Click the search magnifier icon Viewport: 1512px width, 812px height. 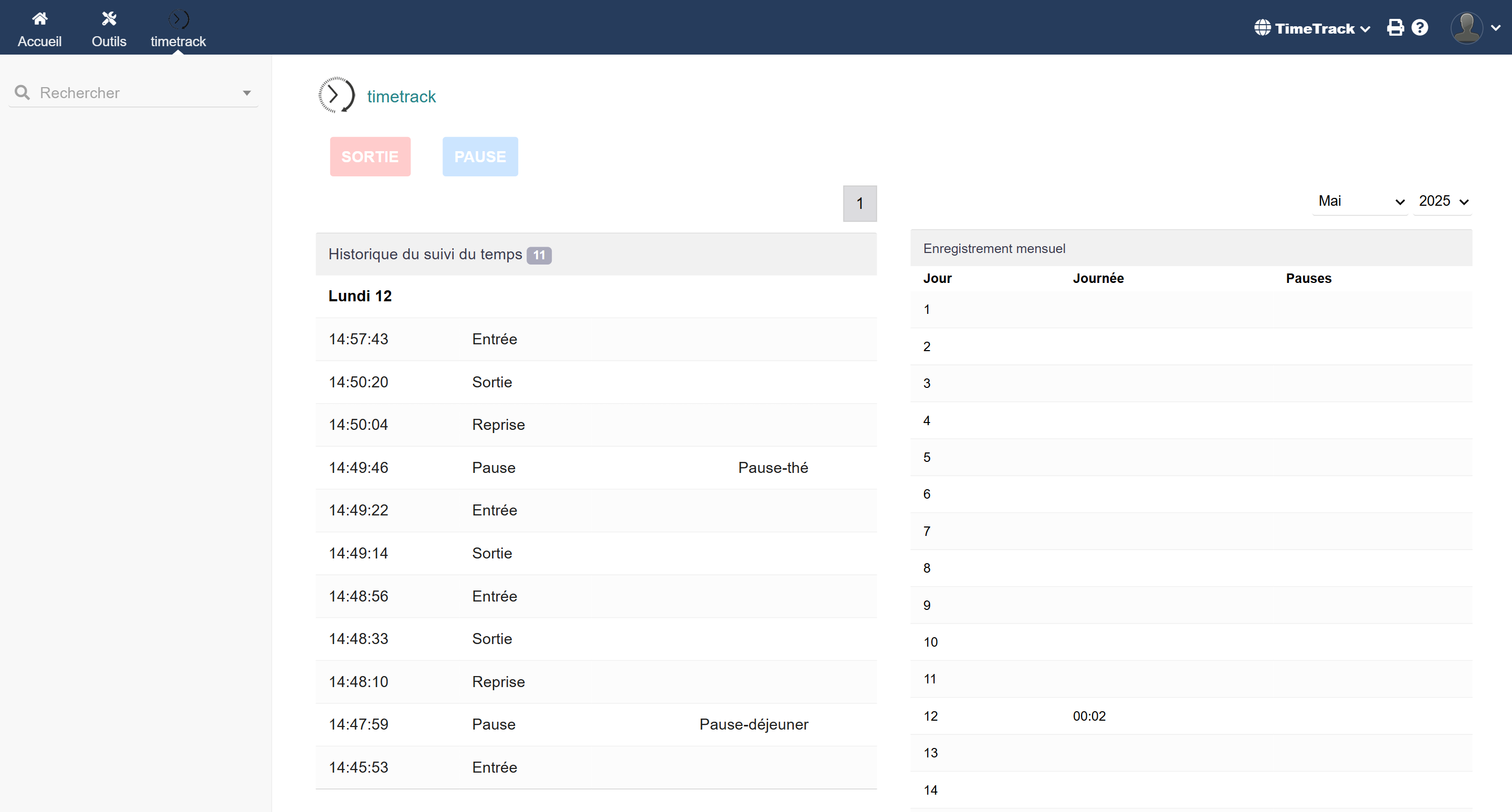(22, 93)
